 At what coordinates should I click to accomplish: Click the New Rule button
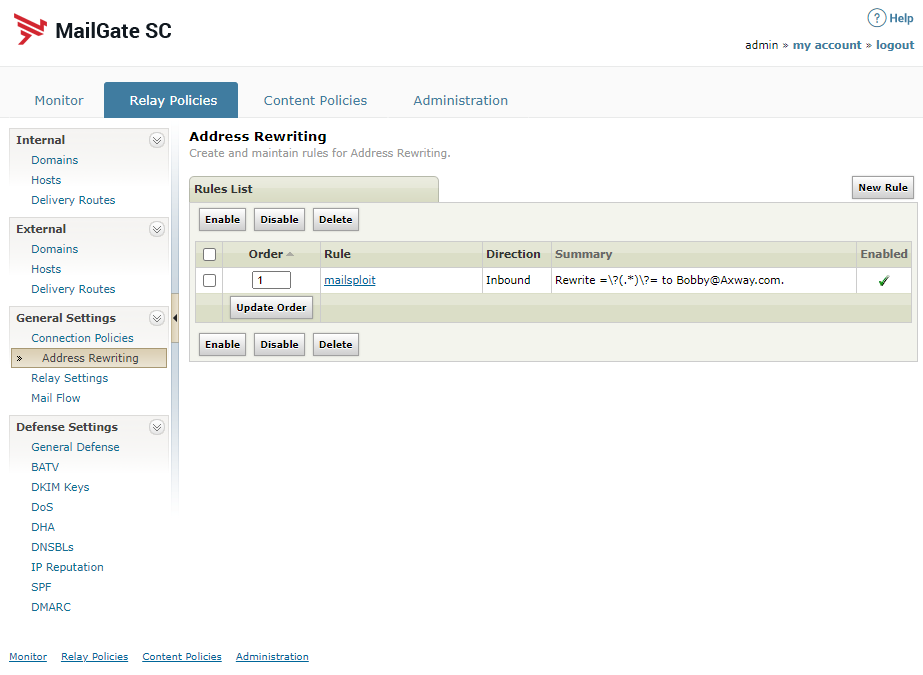(x=882, y=187)
